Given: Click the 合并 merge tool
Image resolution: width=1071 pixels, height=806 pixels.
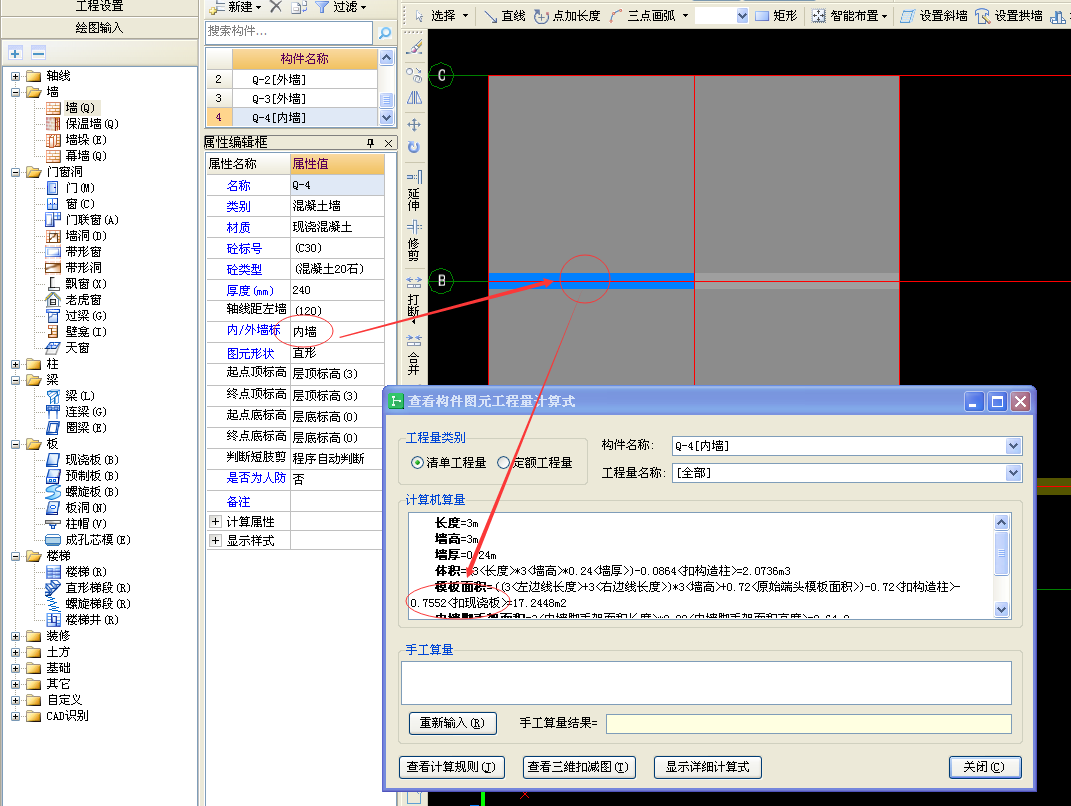Looking at the screenshot, I should click(x=414, y=355).
